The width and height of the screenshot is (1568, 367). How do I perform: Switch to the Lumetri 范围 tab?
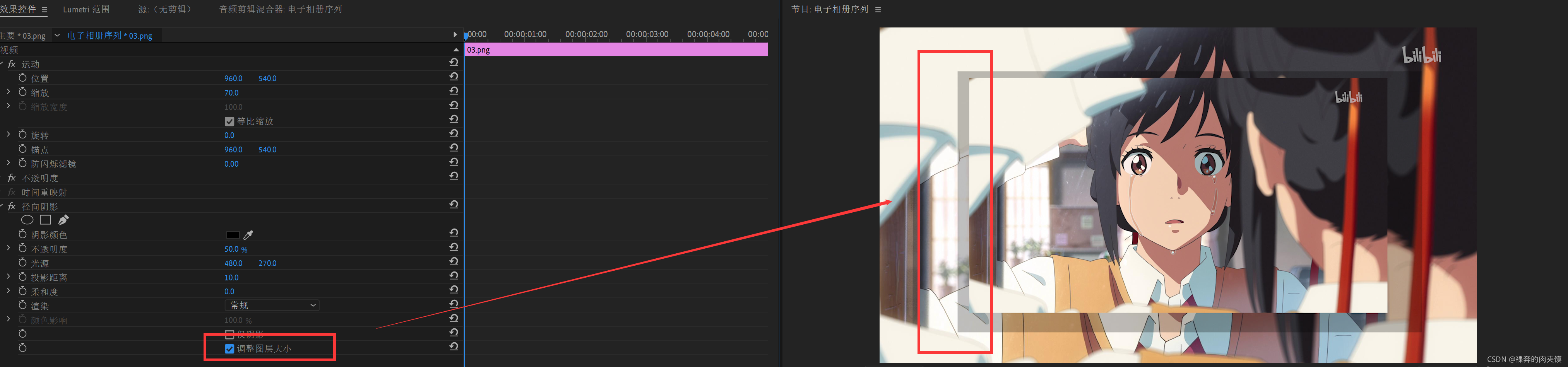(86, 10)
